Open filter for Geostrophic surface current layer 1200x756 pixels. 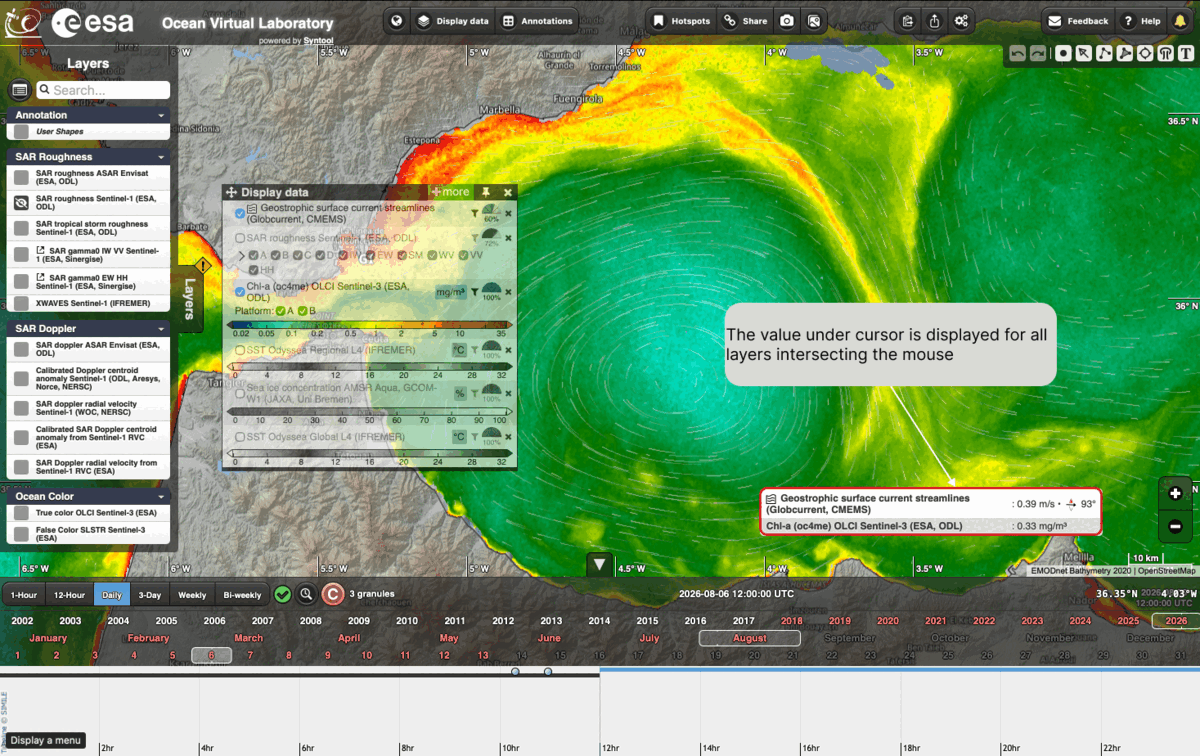tap(474, 212)
